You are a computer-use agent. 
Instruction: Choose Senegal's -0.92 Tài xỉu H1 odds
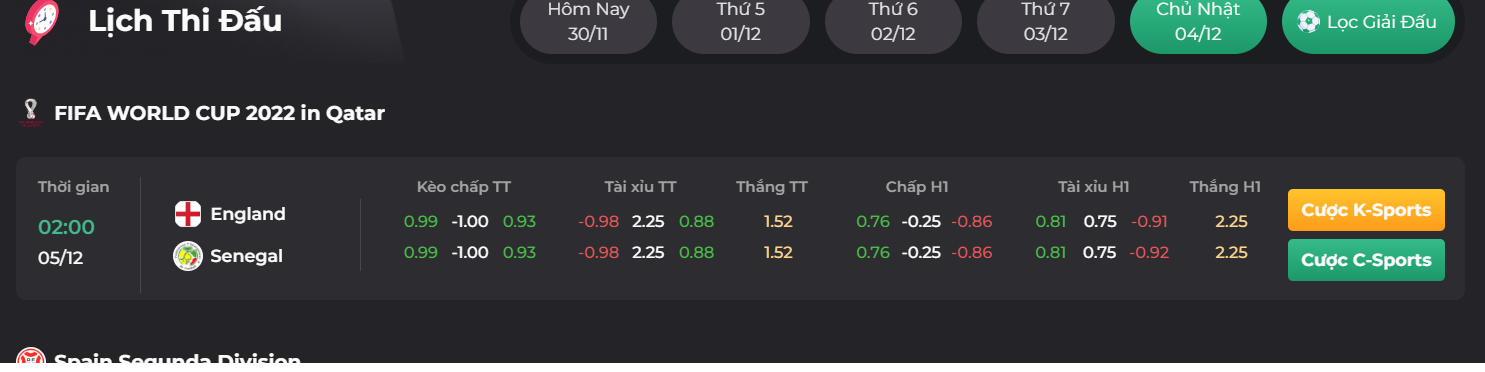(x=1149, y=252)
